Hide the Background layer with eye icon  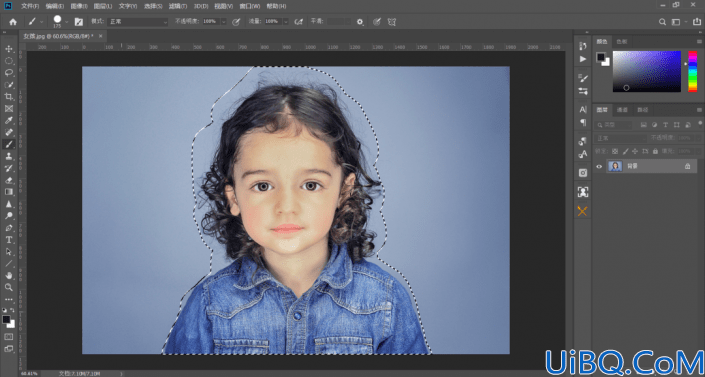pyautogui.click(x=599, y=166)
